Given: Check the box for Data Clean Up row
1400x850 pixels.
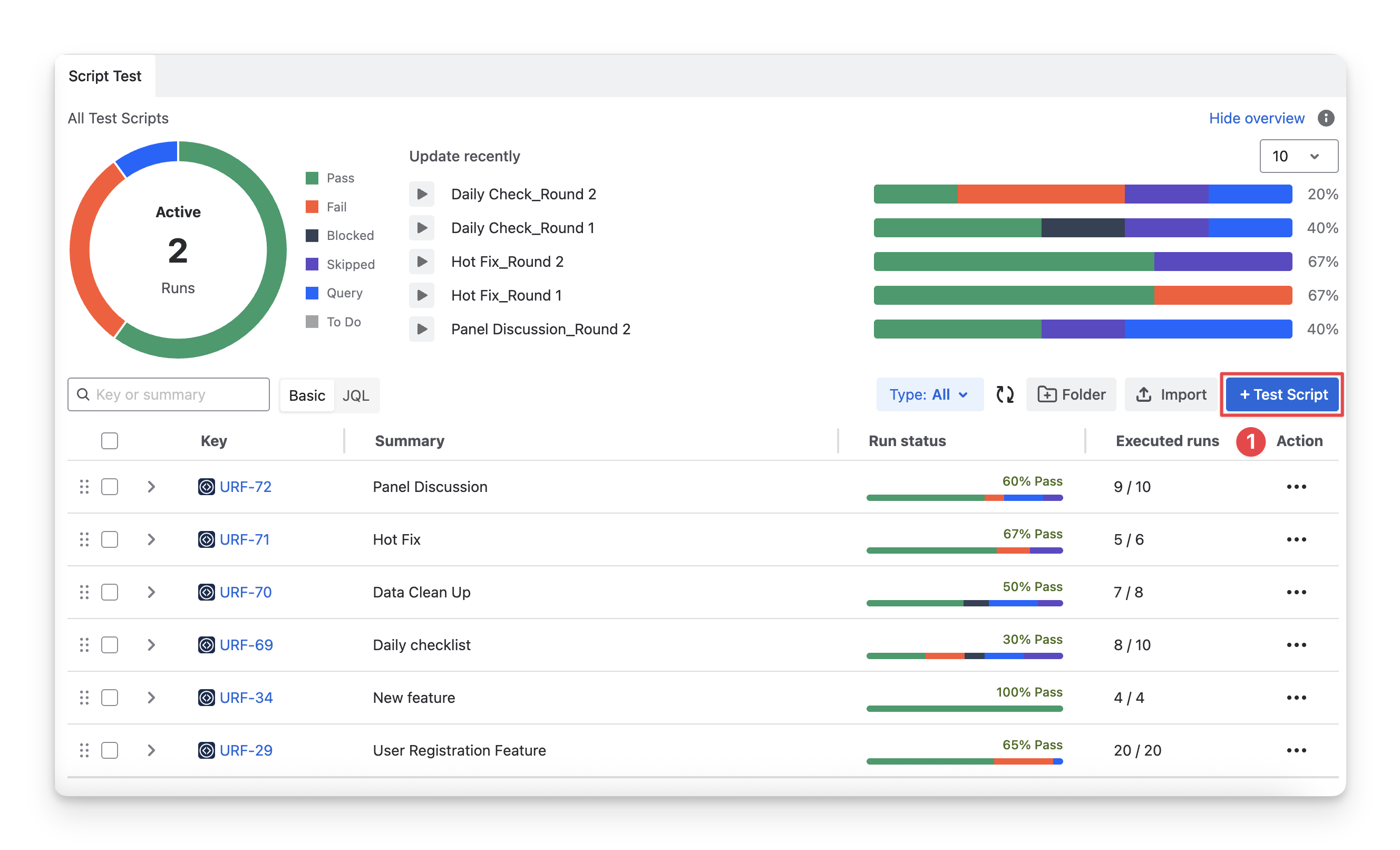Looking at the screenshot, I should [110, 593].
